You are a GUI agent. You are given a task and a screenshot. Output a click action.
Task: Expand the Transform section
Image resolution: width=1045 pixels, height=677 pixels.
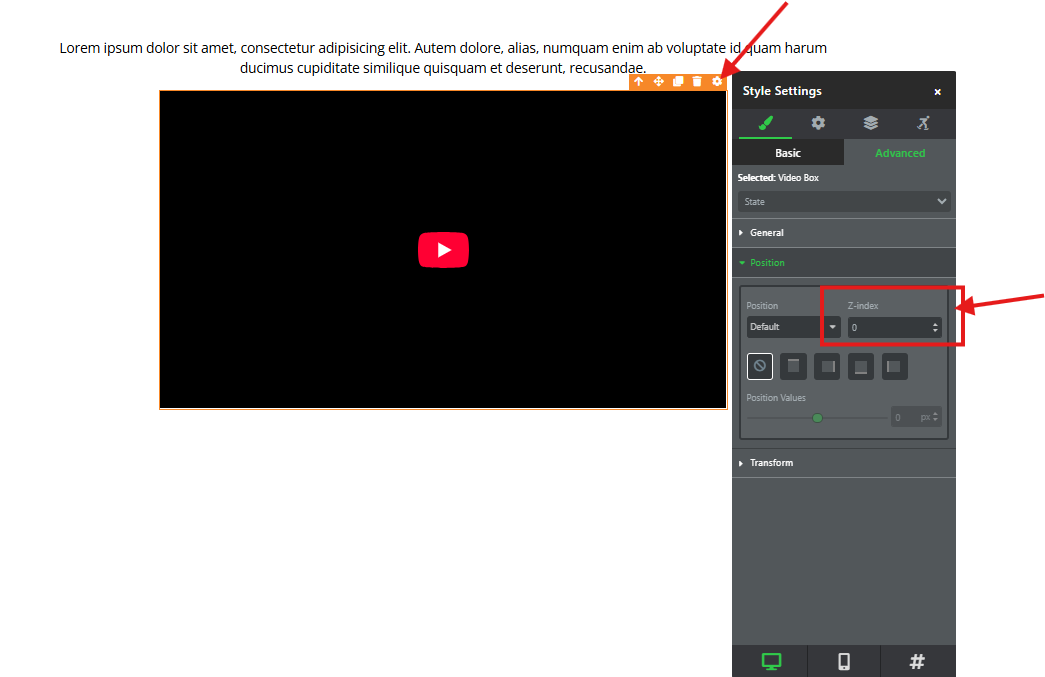844,462
